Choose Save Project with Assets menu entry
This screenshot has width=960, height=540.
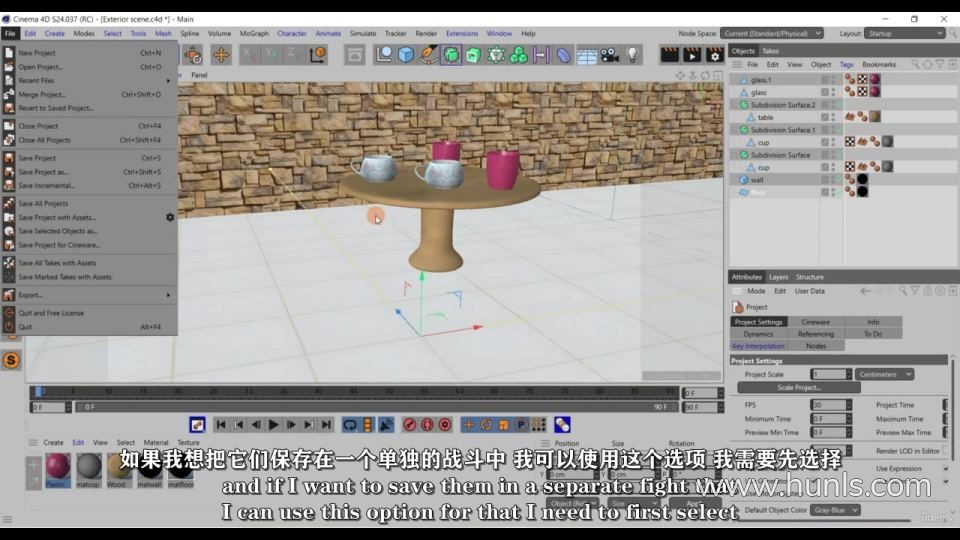(57, 217)
